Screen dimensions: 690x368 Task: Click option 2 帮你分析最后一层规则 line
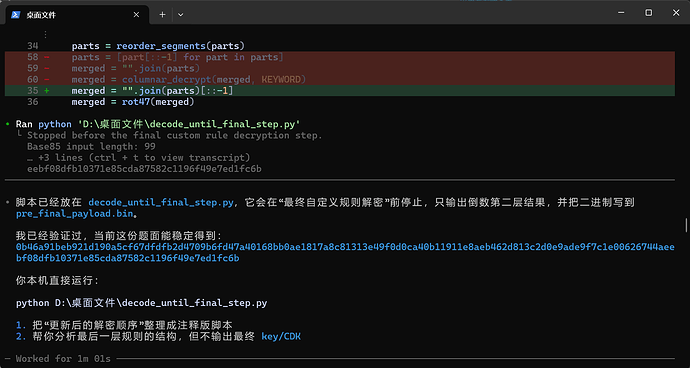(x=158, y=337)
